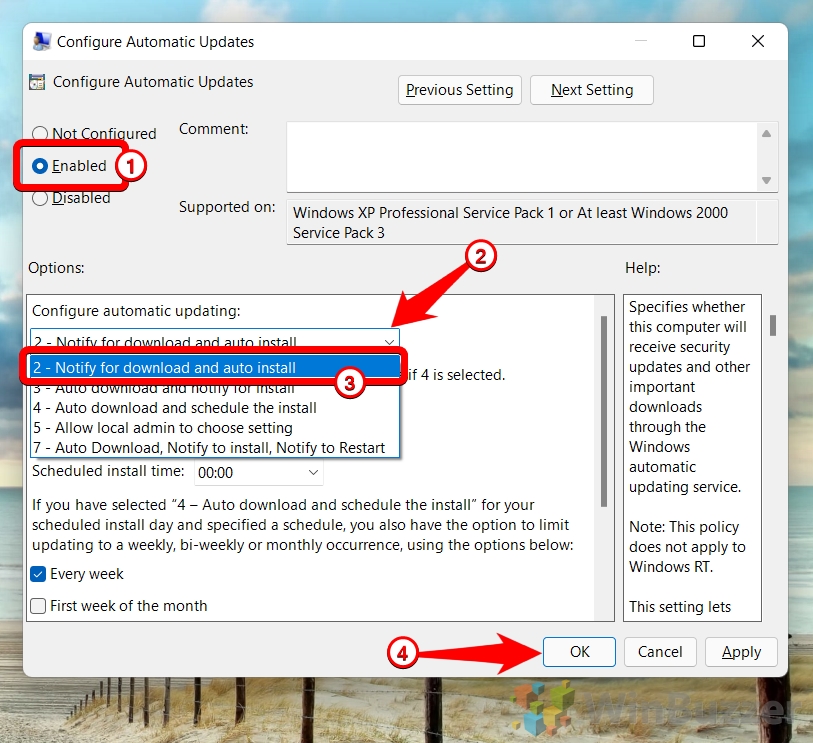Image resolution: width=813 pixels, height=743 pixels.
Task: Open the Scheduled install time 00:00 dropdown
Action: 259,473
